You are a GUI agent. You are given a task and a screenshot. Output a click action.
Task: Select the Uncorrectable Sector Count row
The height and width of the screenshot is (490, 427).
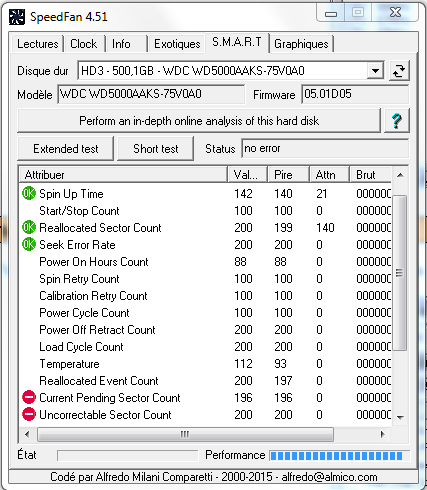[206, 415]
